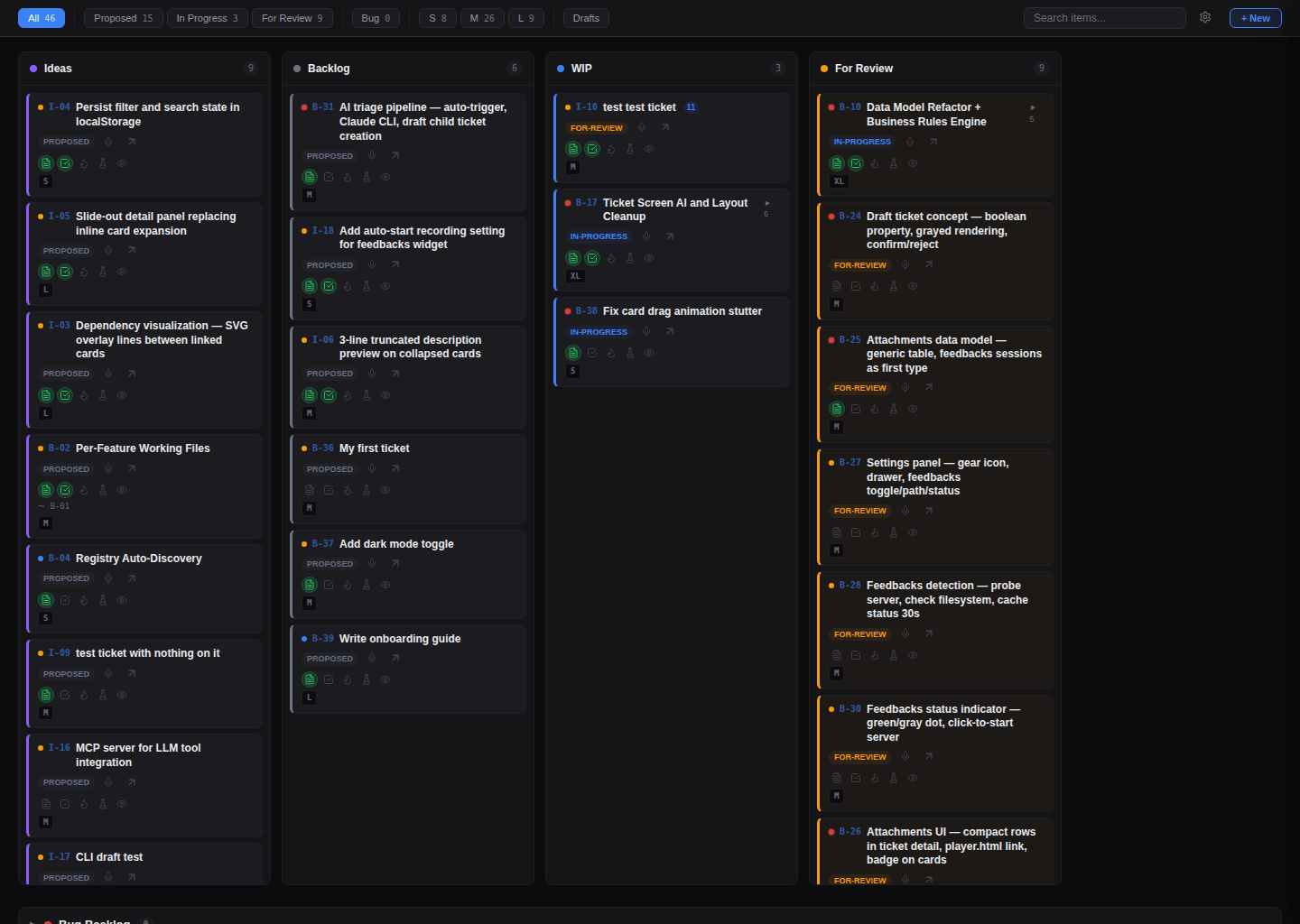Click the flame icon on card I-10
Viewport: 1300px width, 924px height.
611,149
